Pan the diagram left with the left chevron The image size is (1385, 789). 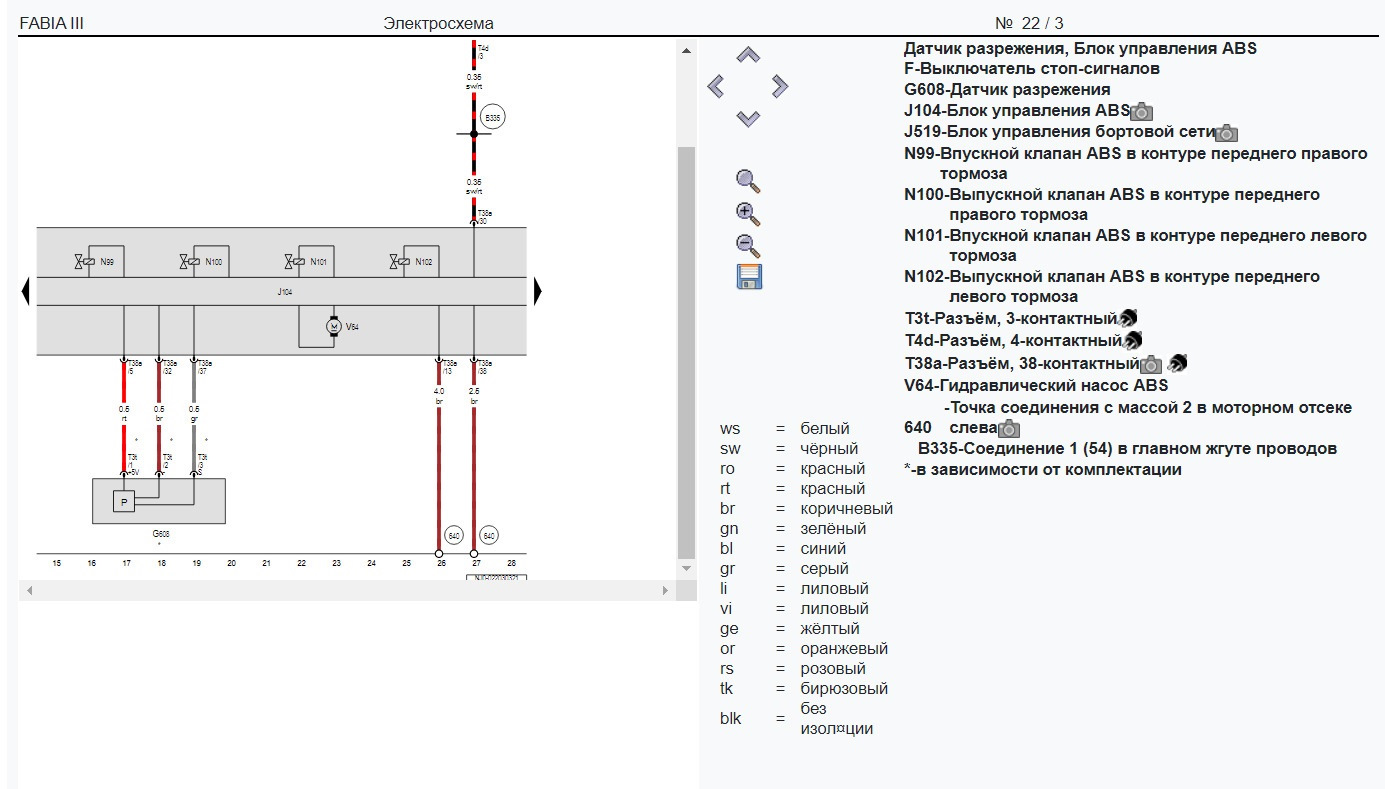coord(715,87)
